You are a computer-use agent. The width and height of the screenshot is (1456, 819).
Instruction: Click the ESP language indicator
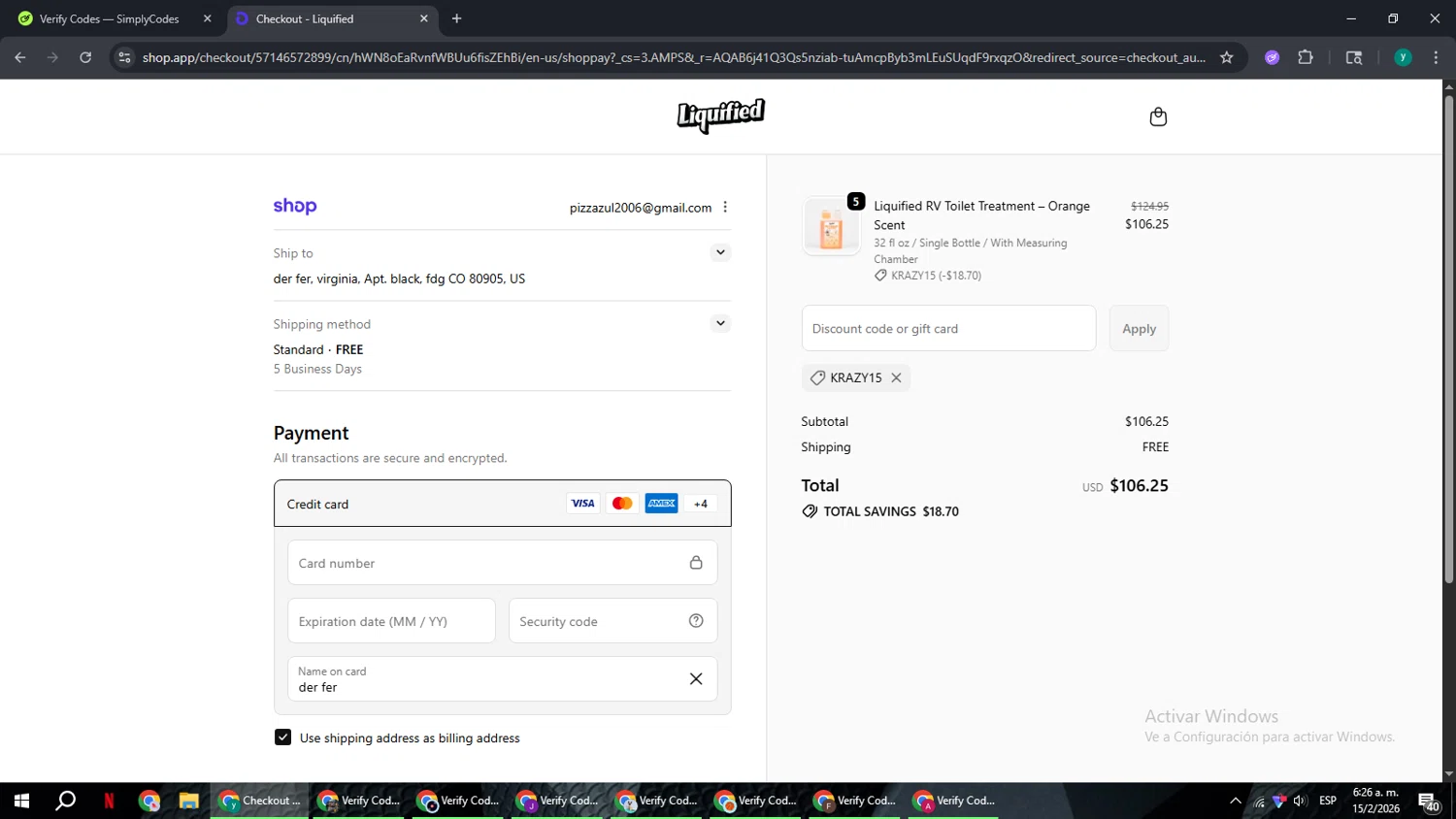(1328, 801)
